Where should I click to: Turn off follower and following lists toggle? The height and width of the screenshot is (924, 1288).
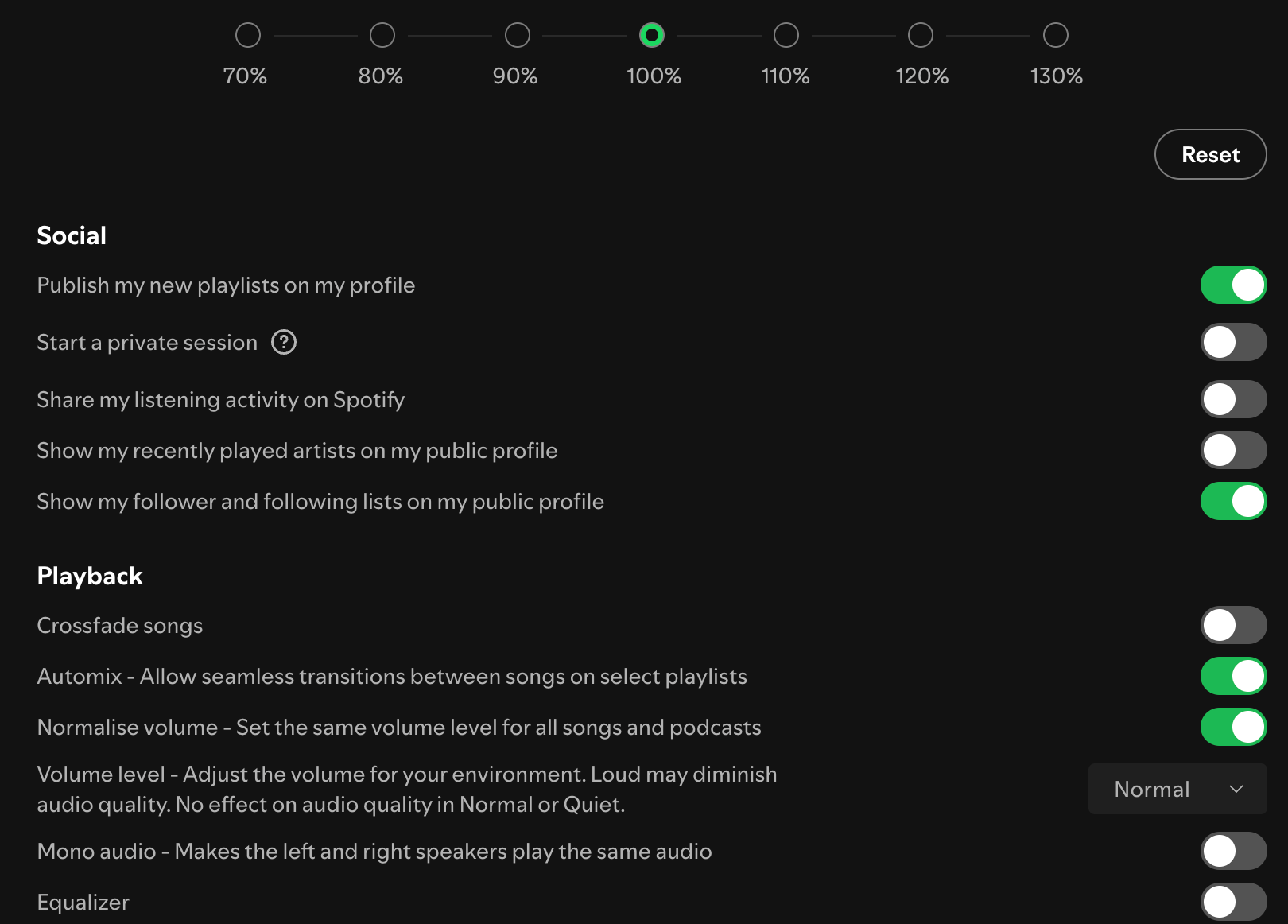(x=1233, y=501)
